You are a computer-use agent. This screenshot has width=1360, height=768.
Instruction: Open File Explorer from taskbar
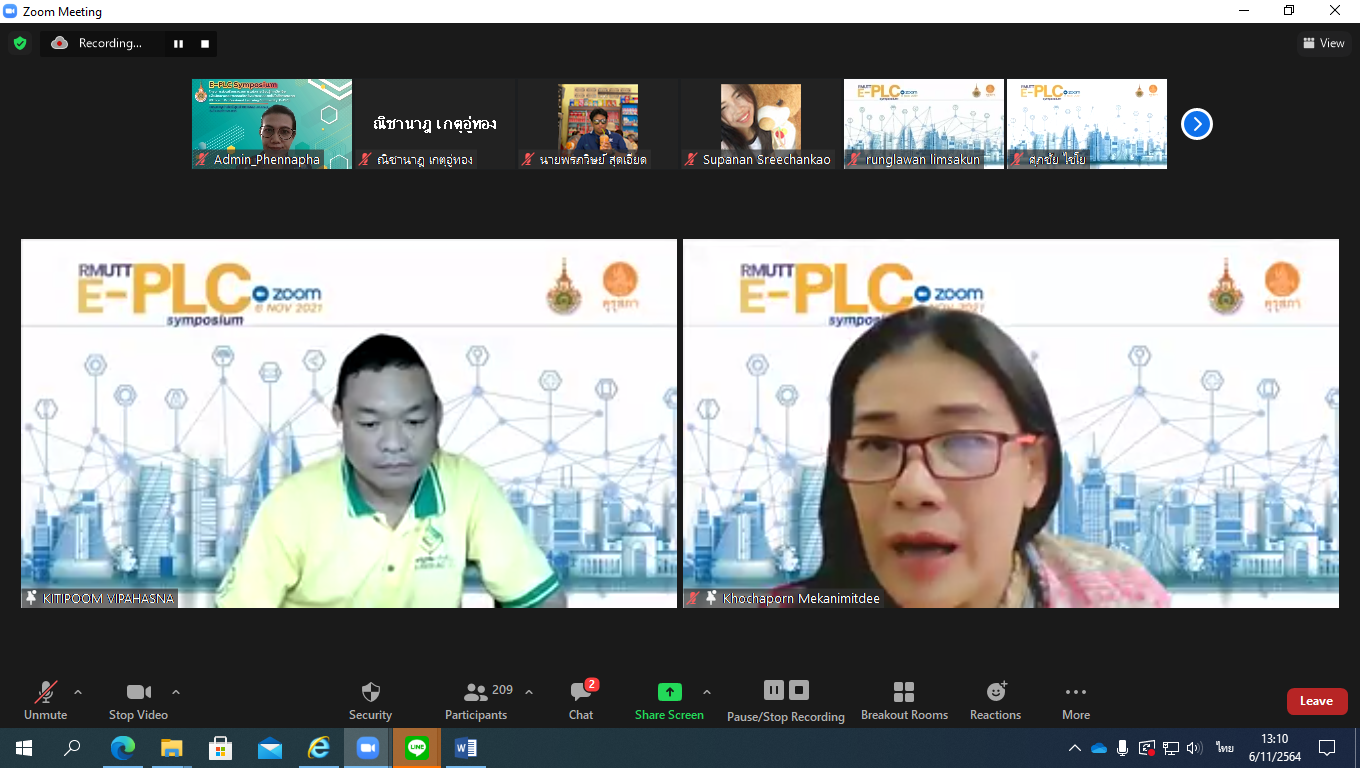[171, 748]
